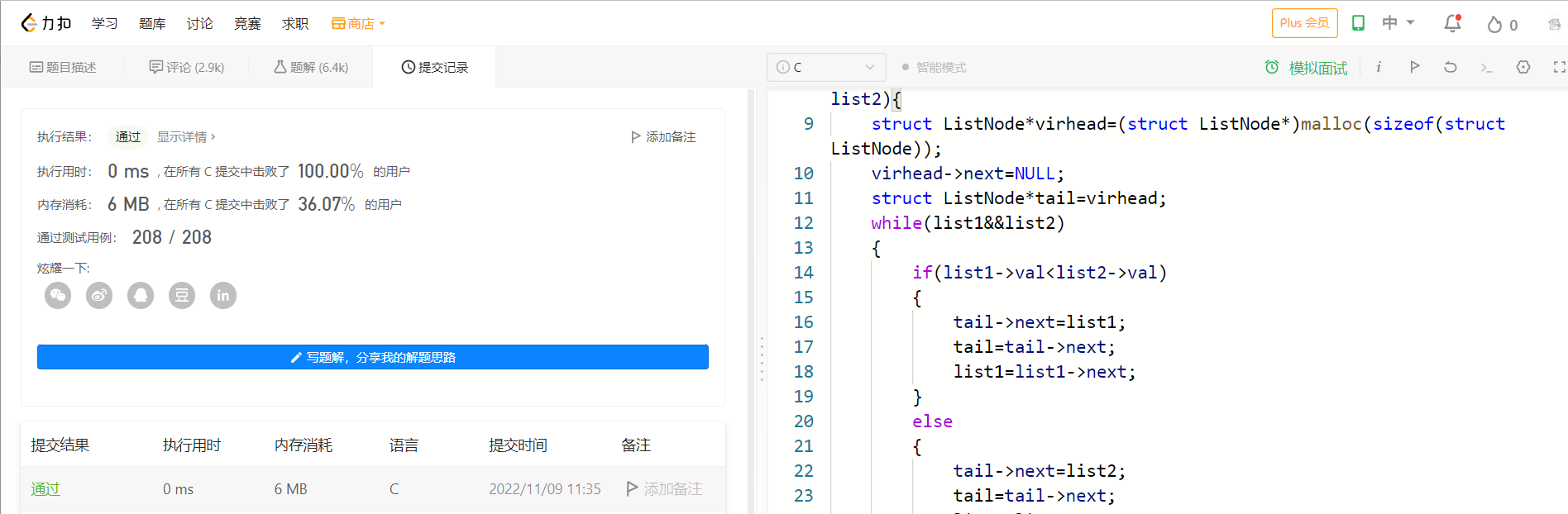Click the Plus 会员 button

point(1304,23)
